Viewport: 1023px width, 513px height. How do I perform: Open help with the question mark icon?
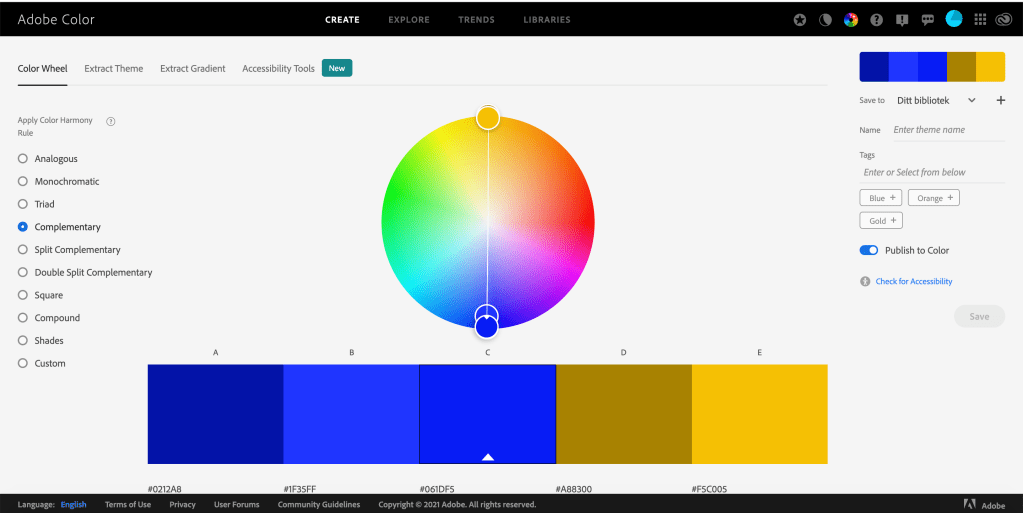pyautogui.click(x=877, y=19)
